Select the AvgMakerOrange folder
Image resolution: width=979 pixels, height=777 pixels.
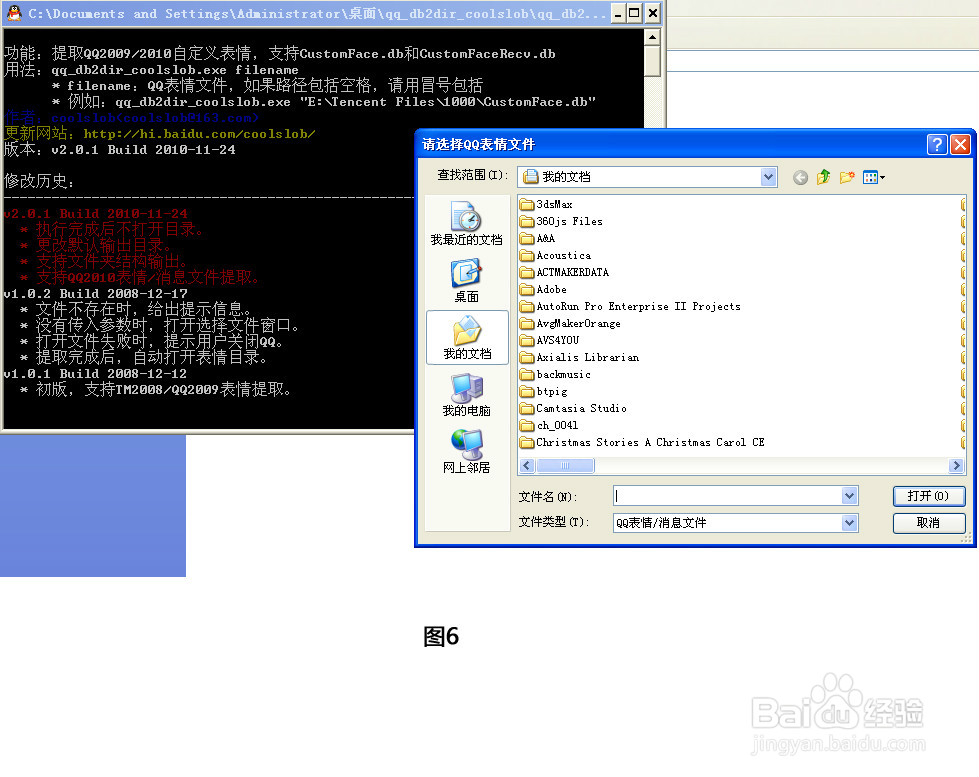[x=571, y=324]
